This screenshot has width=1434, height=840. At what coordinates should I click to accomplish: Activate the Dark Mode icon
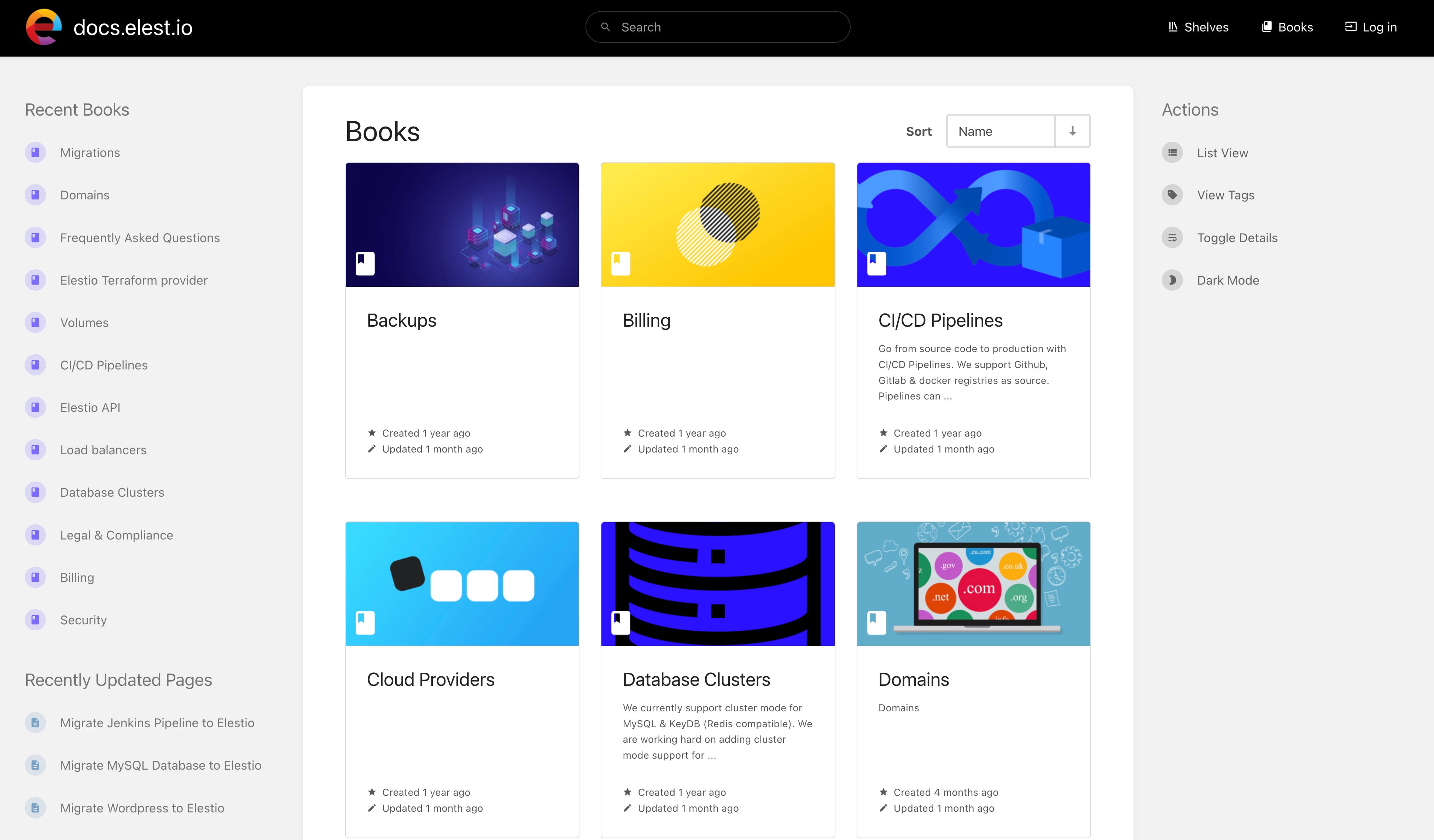coord(1173,280)
